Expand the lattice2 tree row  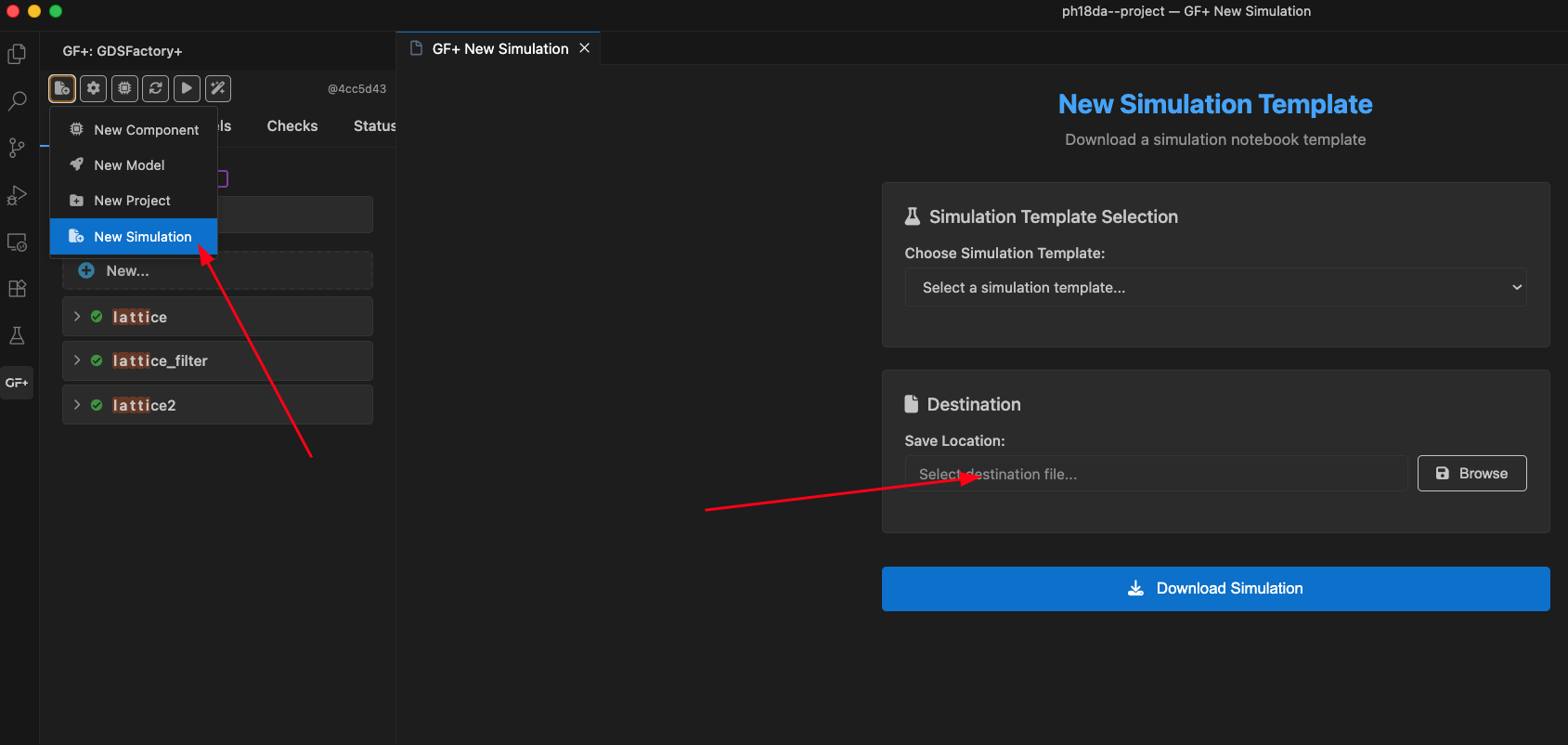pyautogui.click(x=77, y=405)
